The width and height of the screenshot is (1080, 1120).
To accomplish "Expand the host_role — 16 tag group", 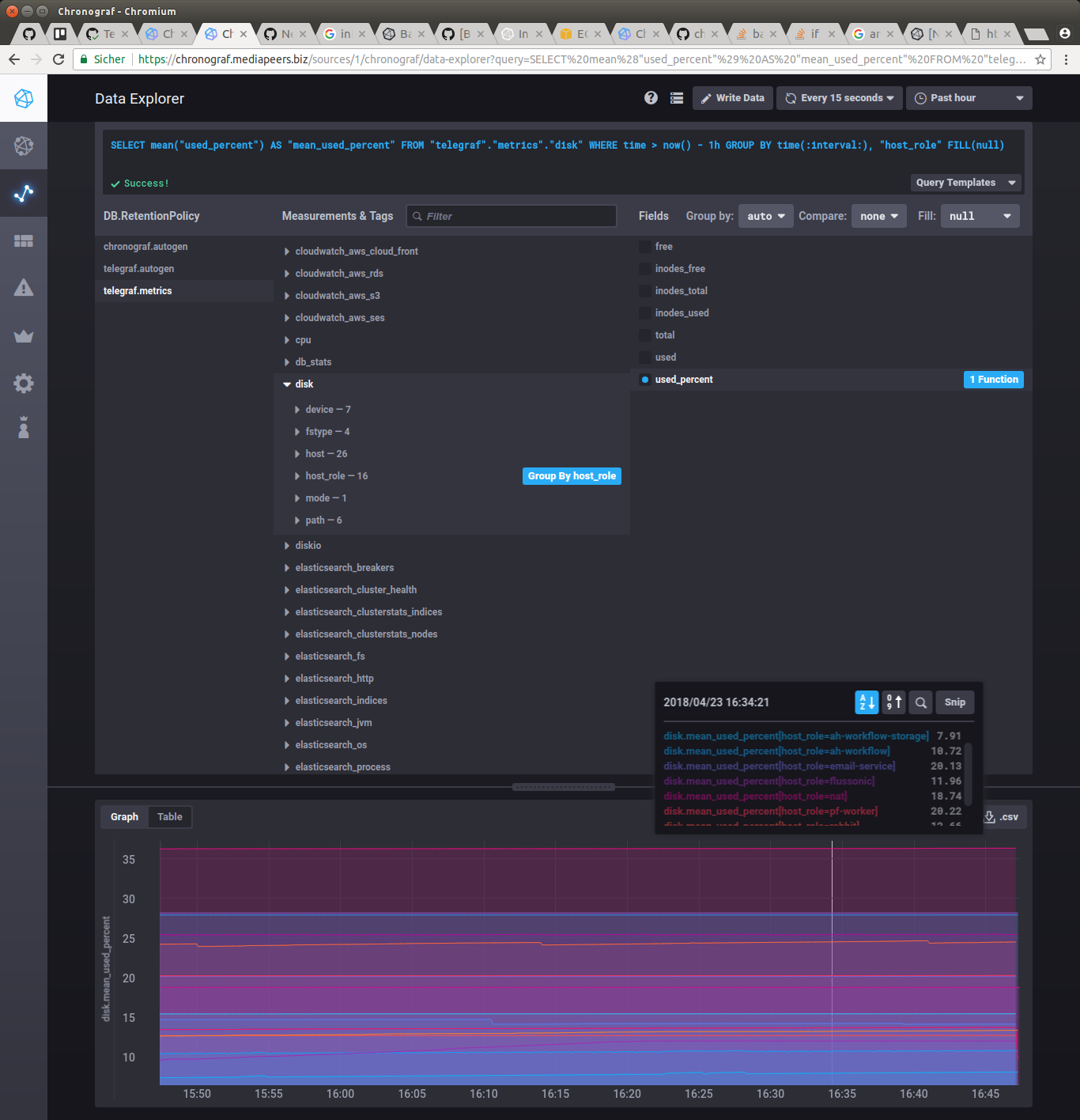I will point(335,475).
